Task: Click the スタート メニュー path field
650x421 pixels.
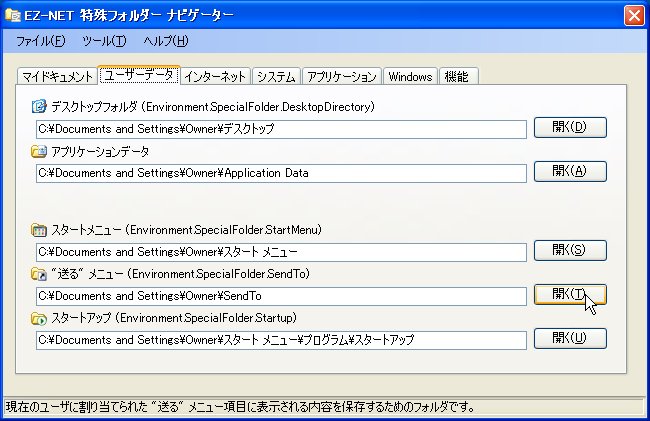Action: 281,252
